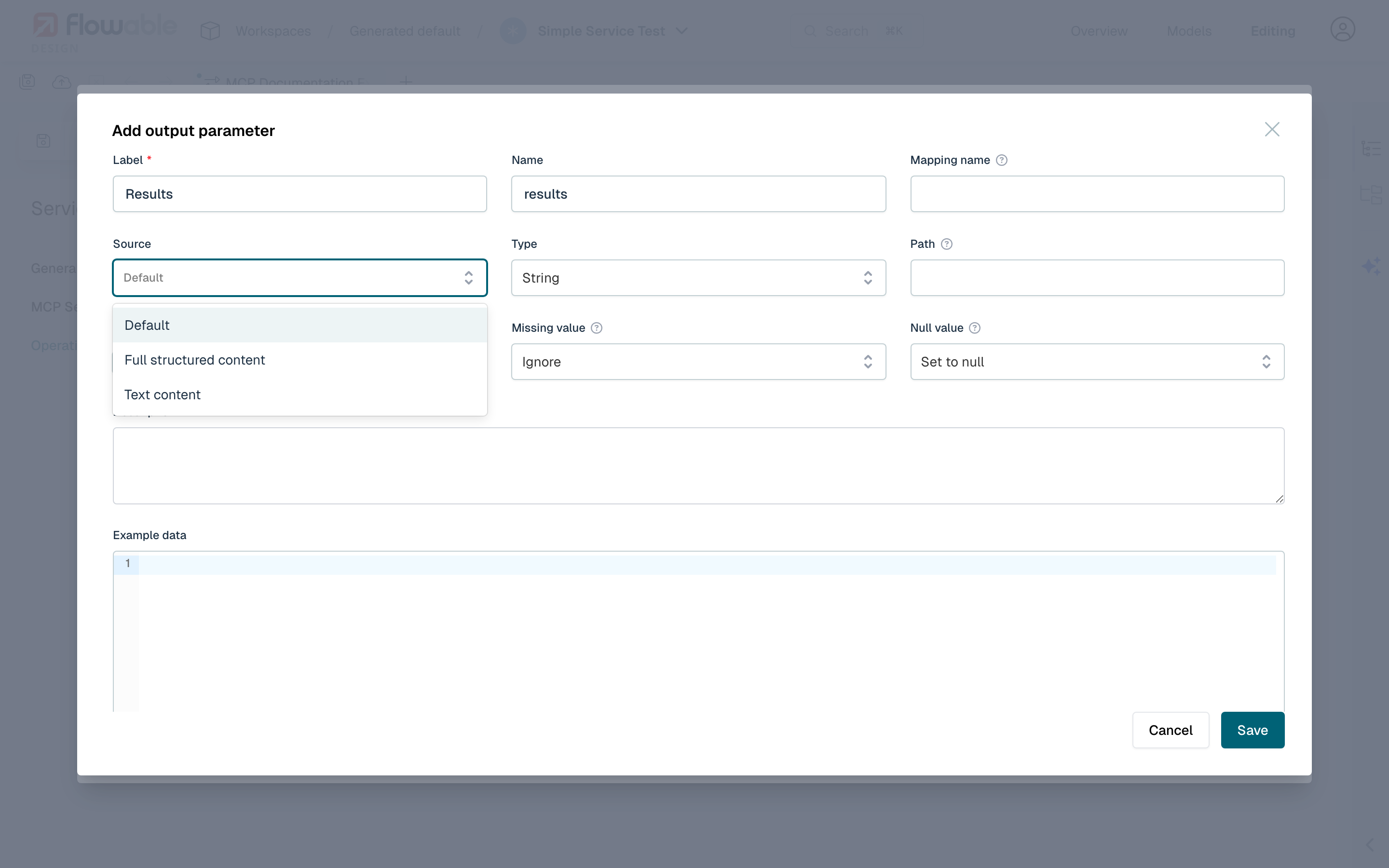Screen dimensions: 1389x868
Task: Open the Missing value dropdown showing Ignore
Action: (x=698, y=362)
